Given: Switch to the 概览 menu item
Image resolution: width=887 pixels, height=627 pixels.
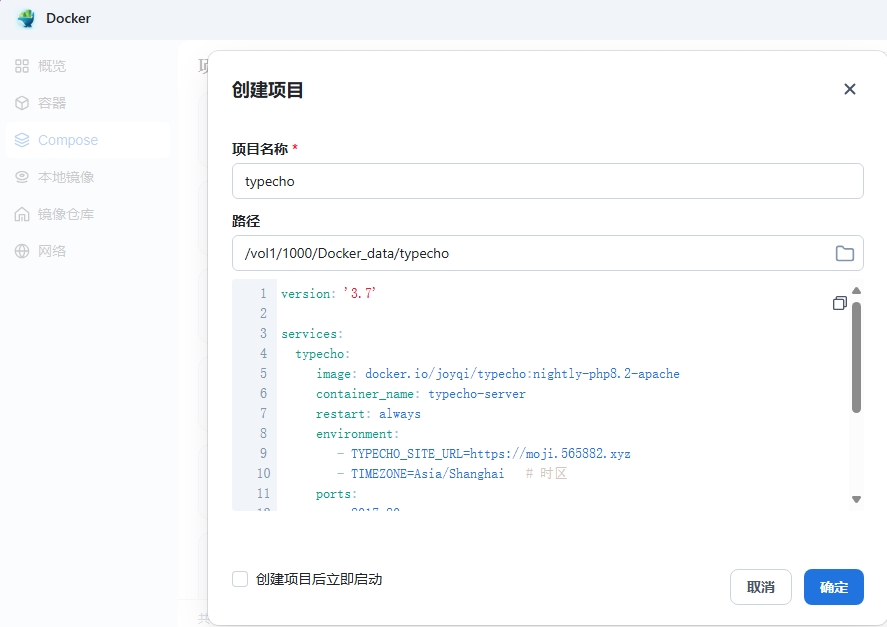Looking at the screenshot, I should [52, 66].
